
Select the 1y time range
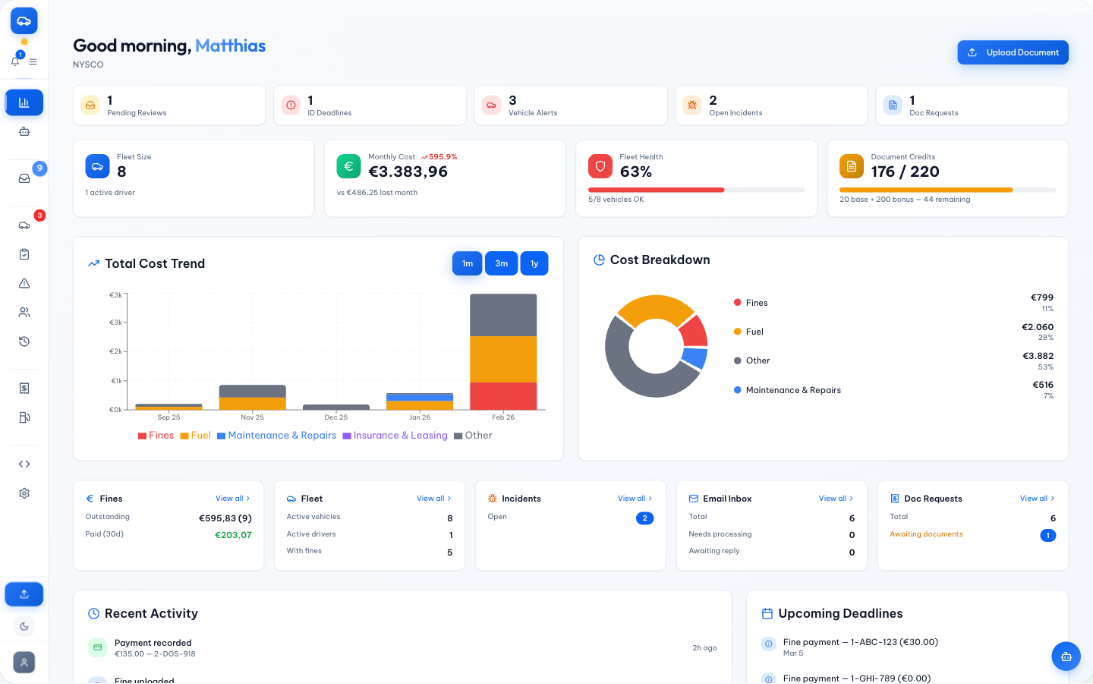534,263
